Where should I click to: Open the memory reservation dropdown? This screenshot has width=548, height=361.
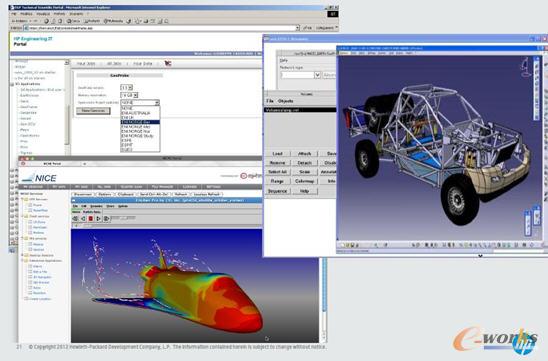point(129,95)
